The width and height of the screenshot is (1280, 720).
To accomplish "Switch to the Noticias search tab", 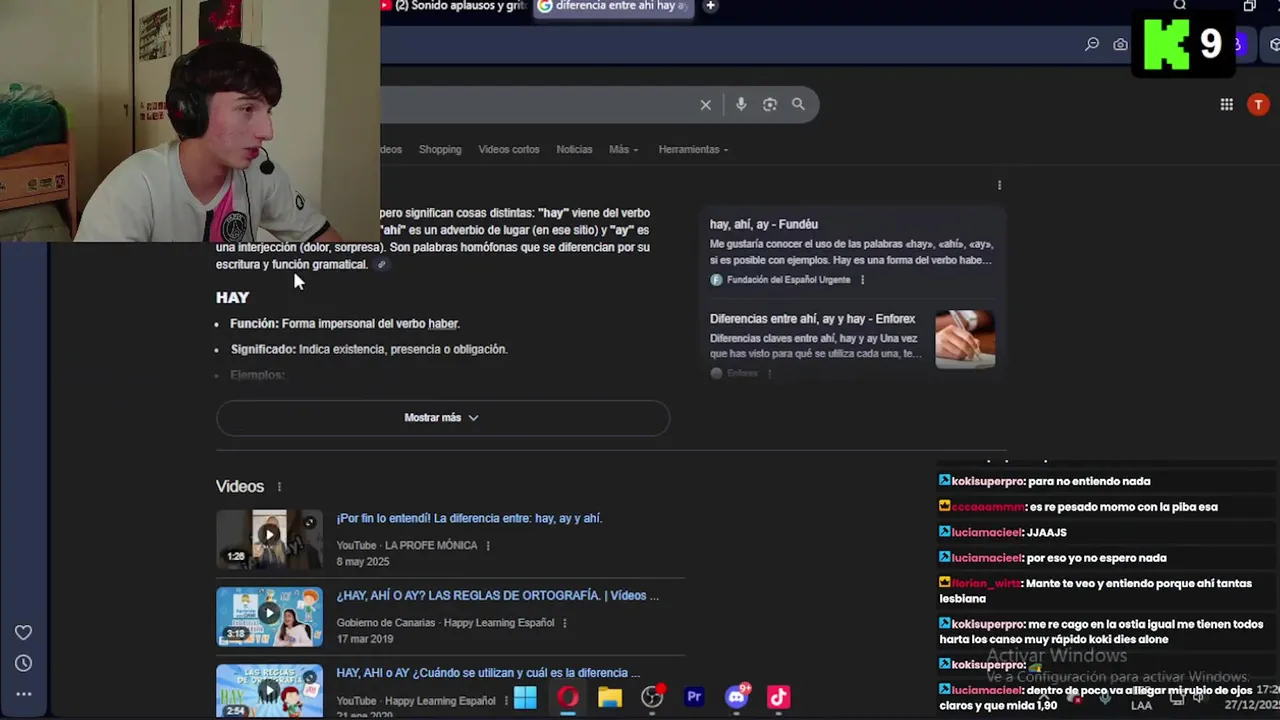I will (x=574, y=150).
